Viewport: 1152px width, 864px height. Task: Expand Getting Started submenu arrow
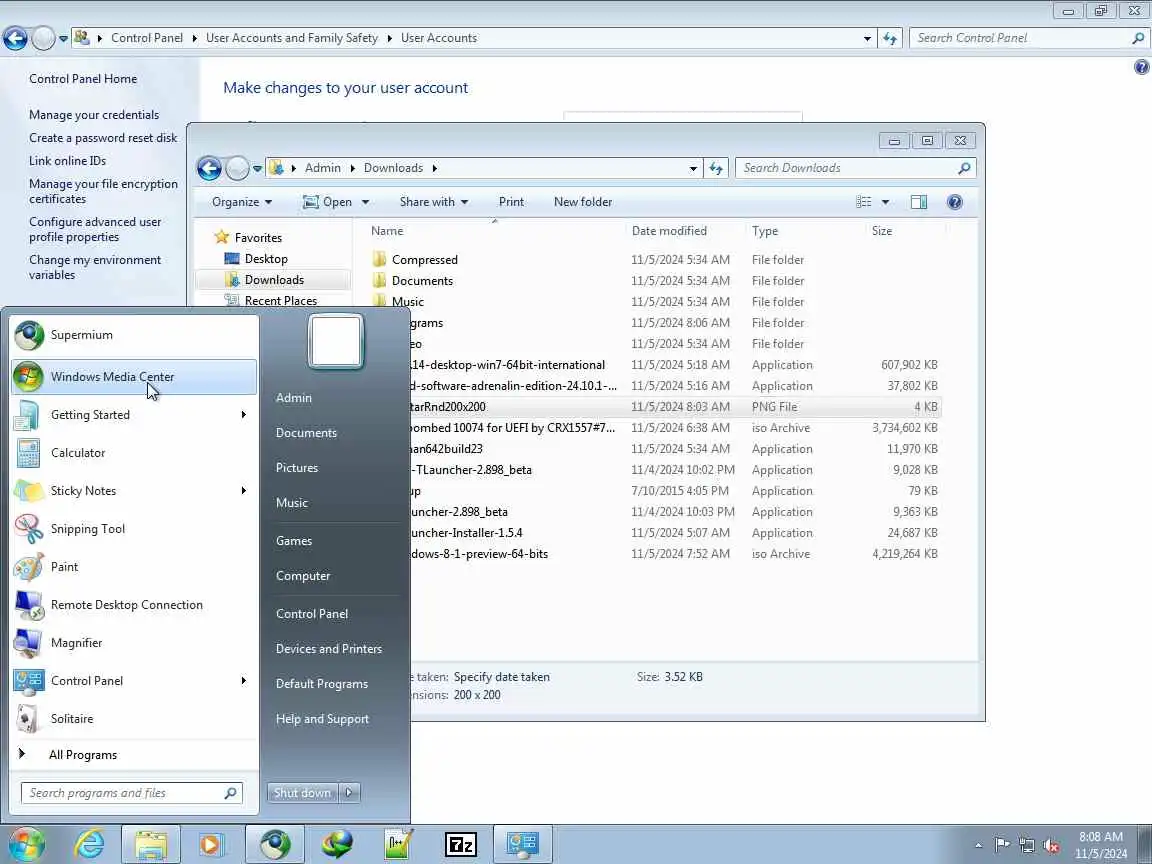coord(244,415)
